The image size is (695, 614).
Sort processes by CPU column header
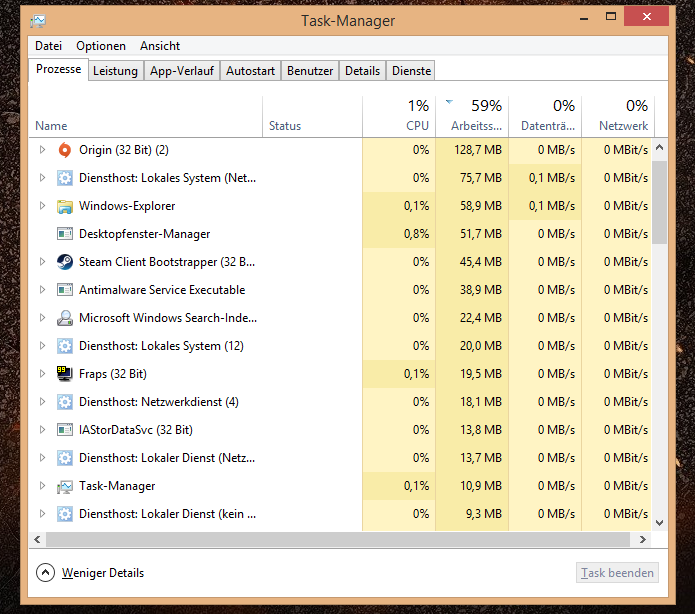[x=399, y=117]
